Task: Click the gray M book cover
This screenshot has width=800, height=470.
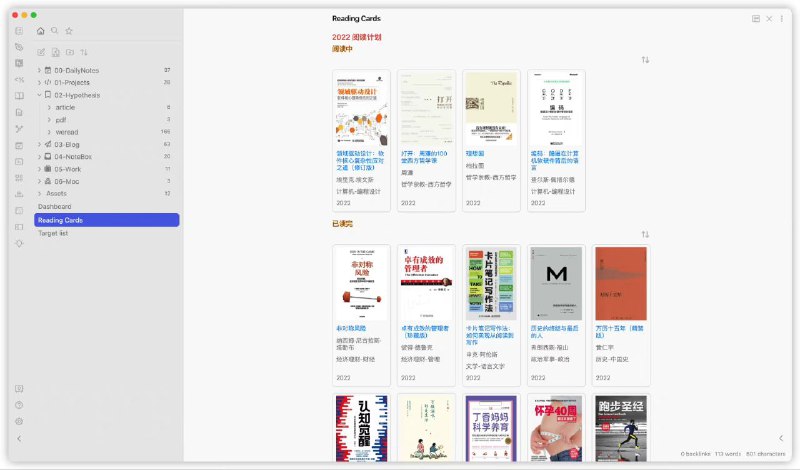Action: pyautogui.click(x=556, y=284)
